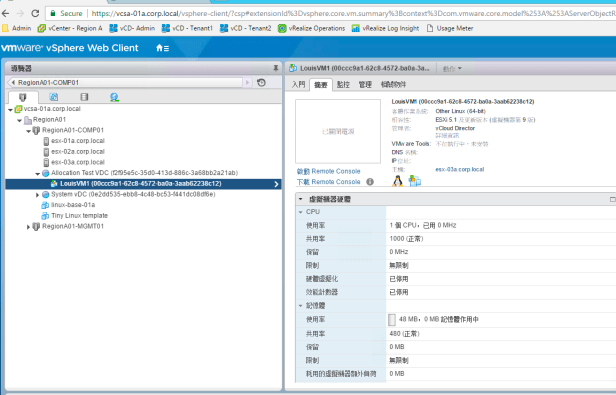Select host esx-01a.corp.local
The image size is (616, 395).
(x=78, y=141)
